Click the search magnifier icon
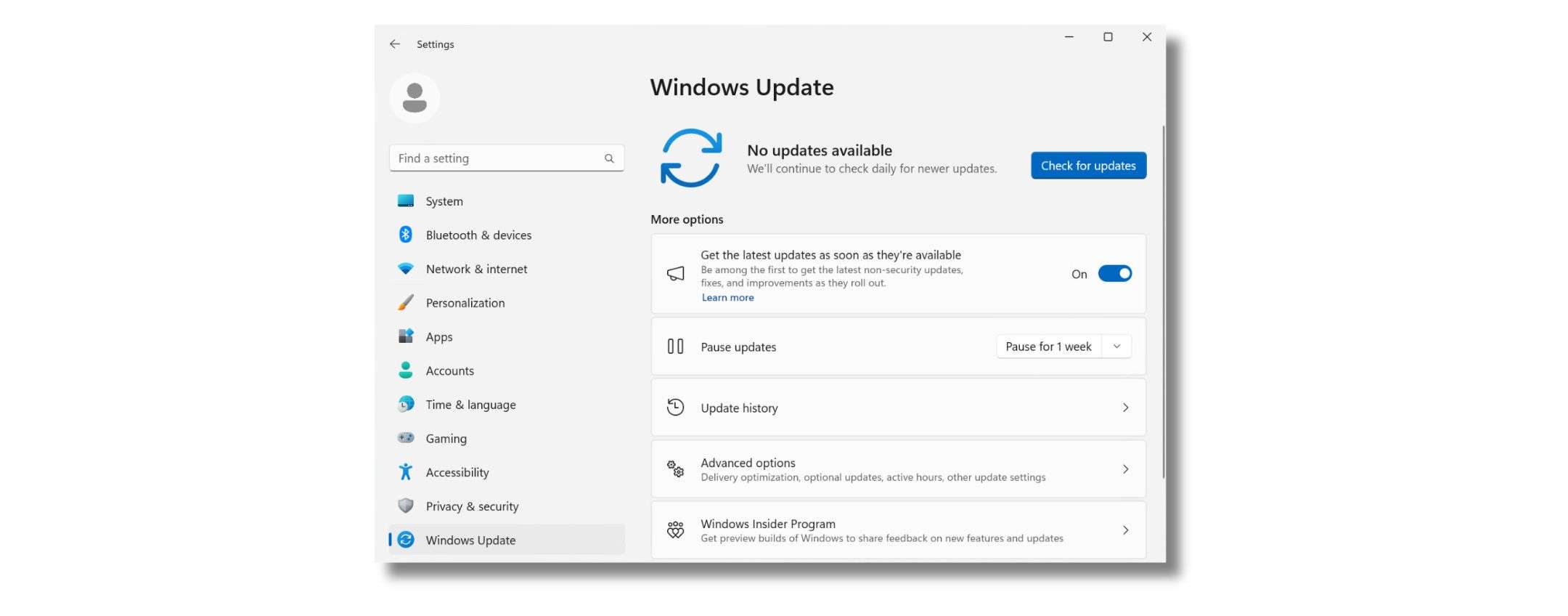 (x=609, y=158)
